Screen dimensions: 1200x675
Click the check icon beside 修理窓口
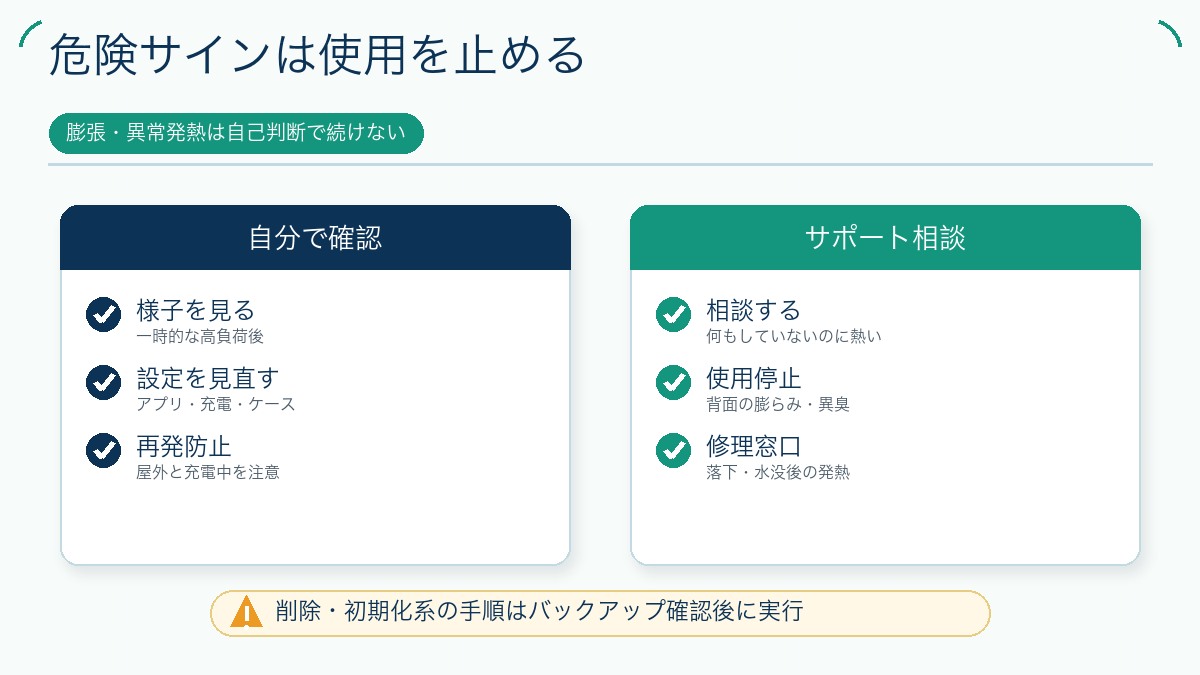tap(674, 450)
